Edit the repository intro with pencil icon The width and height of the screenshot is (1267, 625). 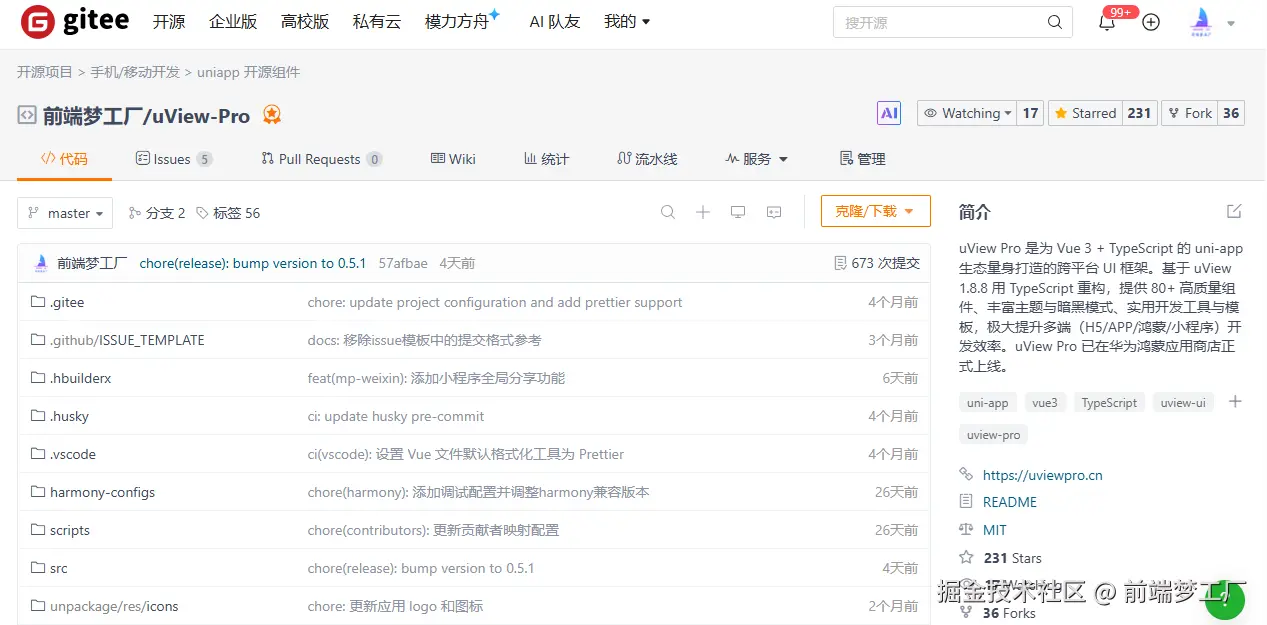1234,211
